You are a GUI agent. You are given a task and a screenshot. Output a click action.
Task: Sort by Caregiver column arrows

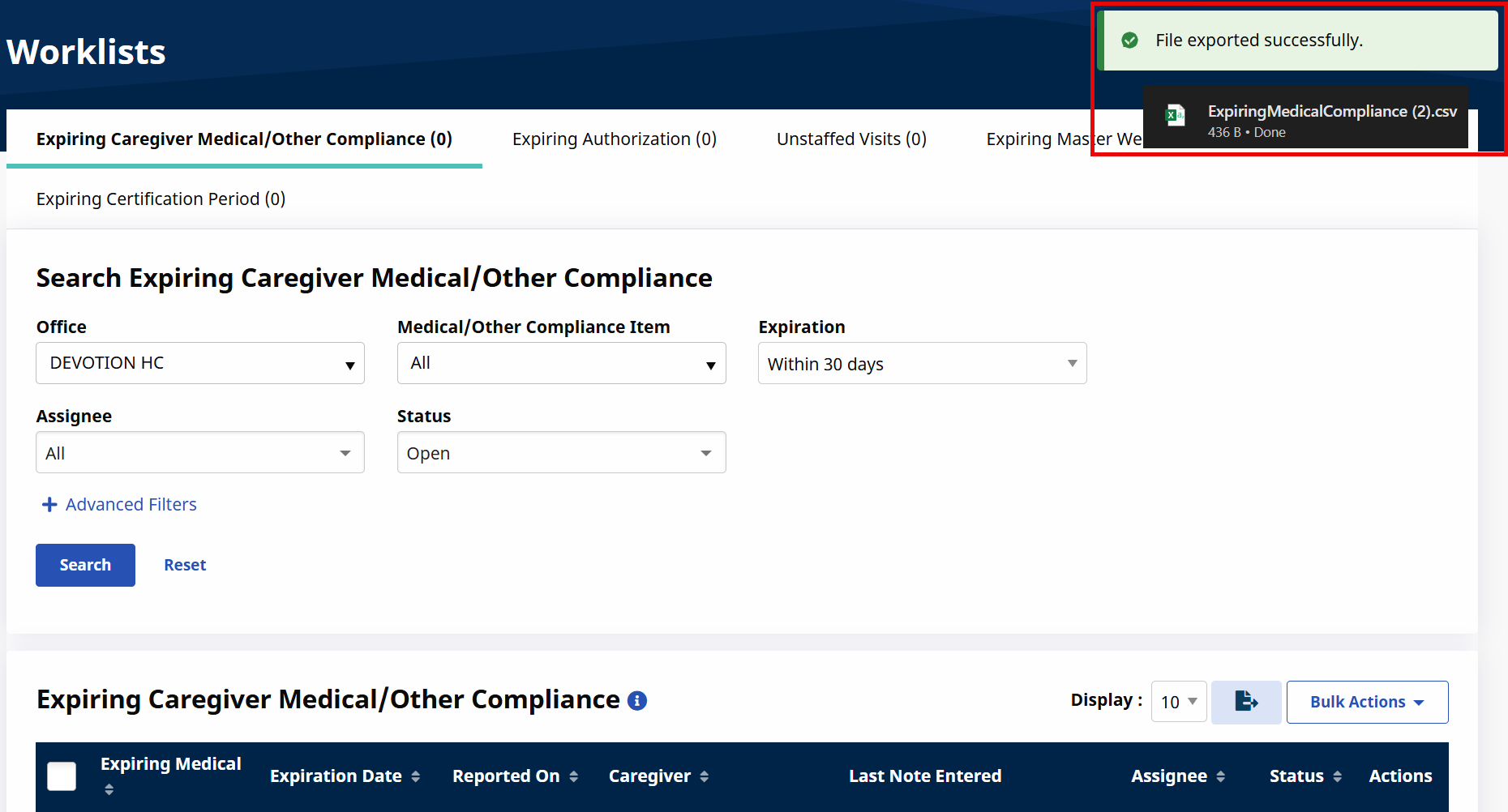705,776
